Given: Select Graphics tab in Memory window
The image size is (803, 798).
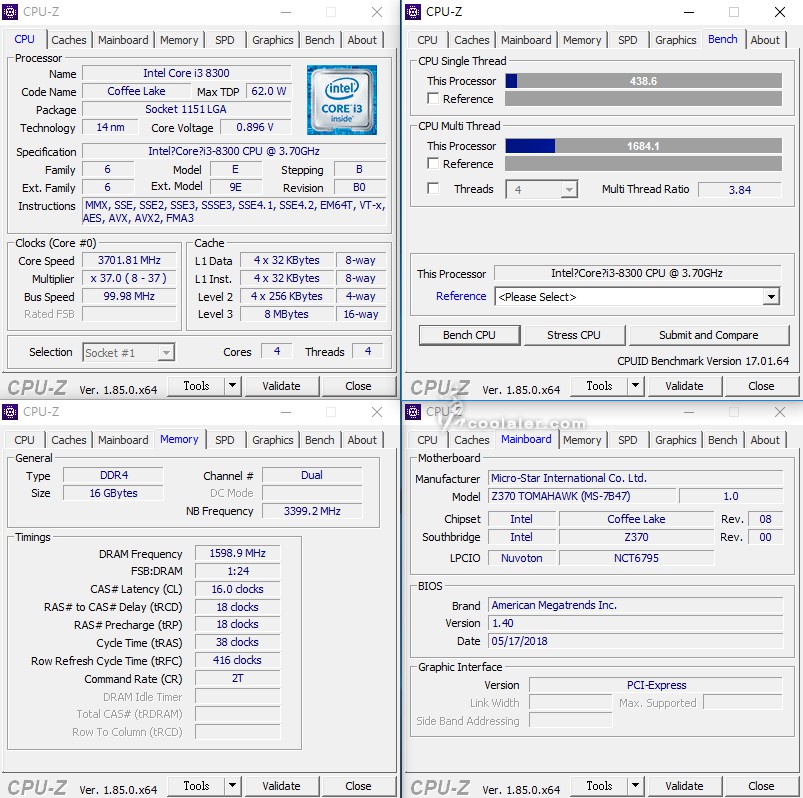Looking at the screenshot, I should (272, 440).
